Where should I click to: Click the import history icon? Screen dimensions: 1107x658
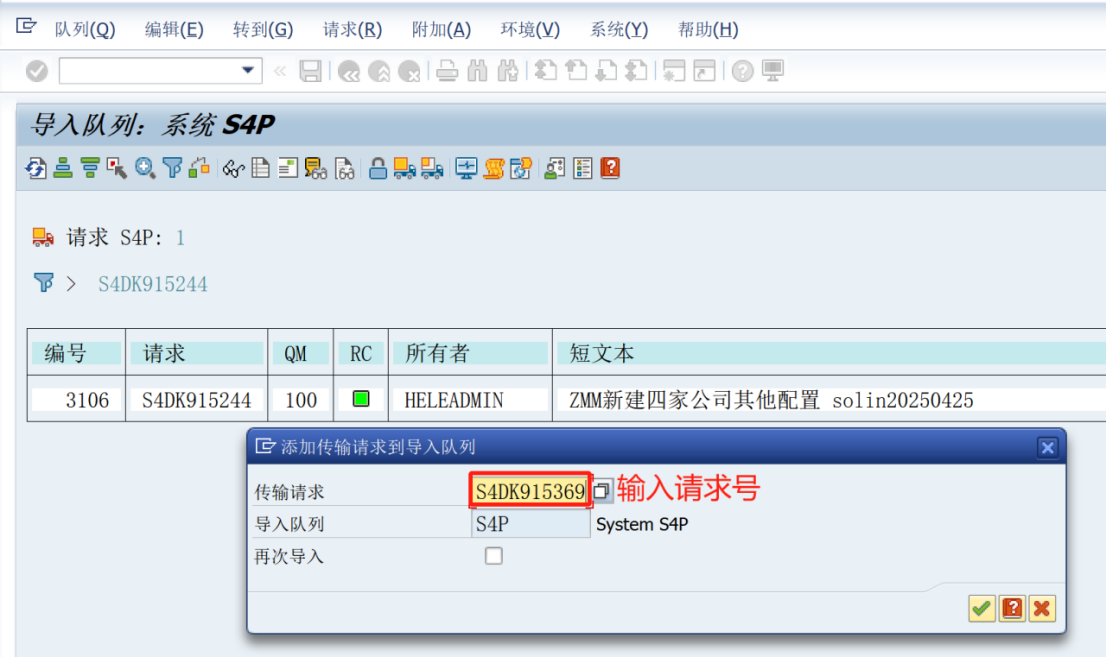(521, 168)
